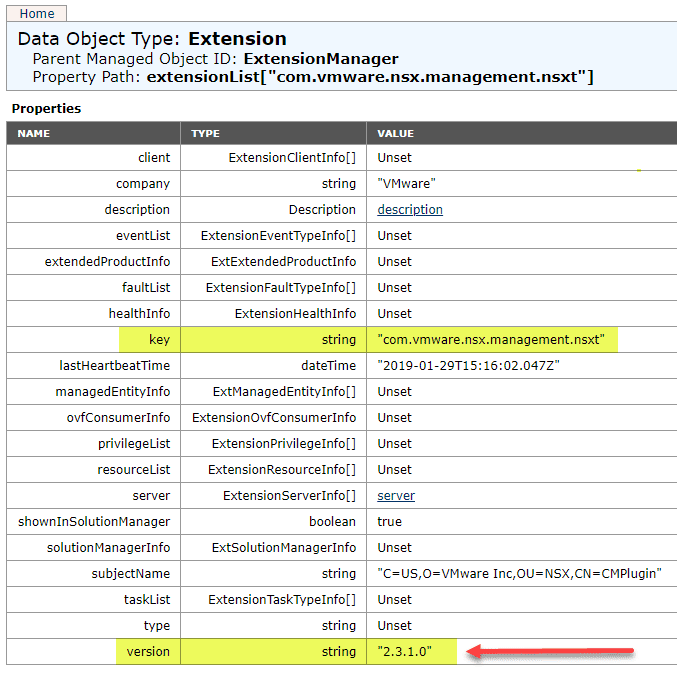This screenshot has height=679, width=677.
Task: Select the resourceList property name
Action: pyautogui.click(x=134, y=469)
